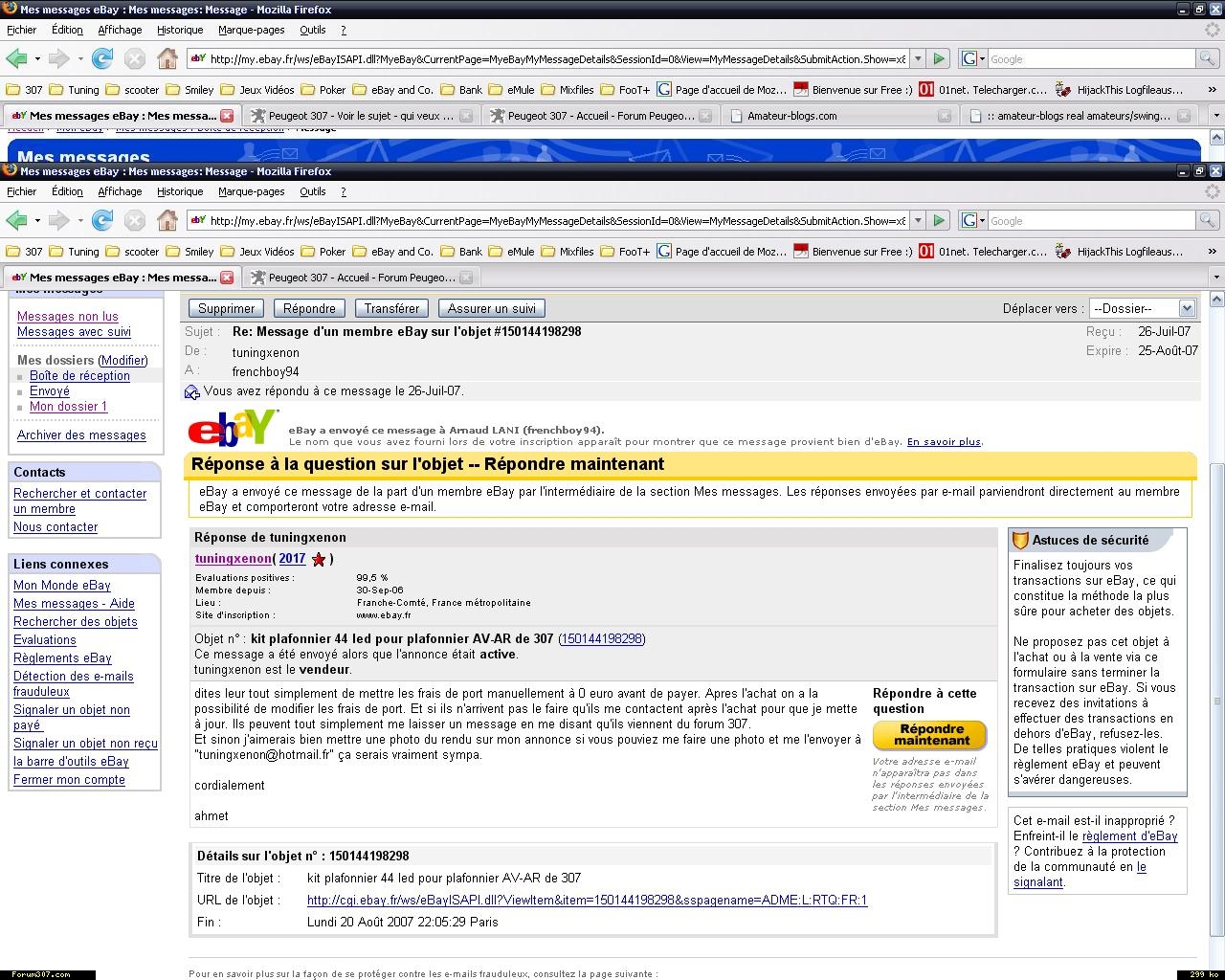Open '307' bookmark folder in front window
Screen dimensions: 1225x980
[25, 252]
